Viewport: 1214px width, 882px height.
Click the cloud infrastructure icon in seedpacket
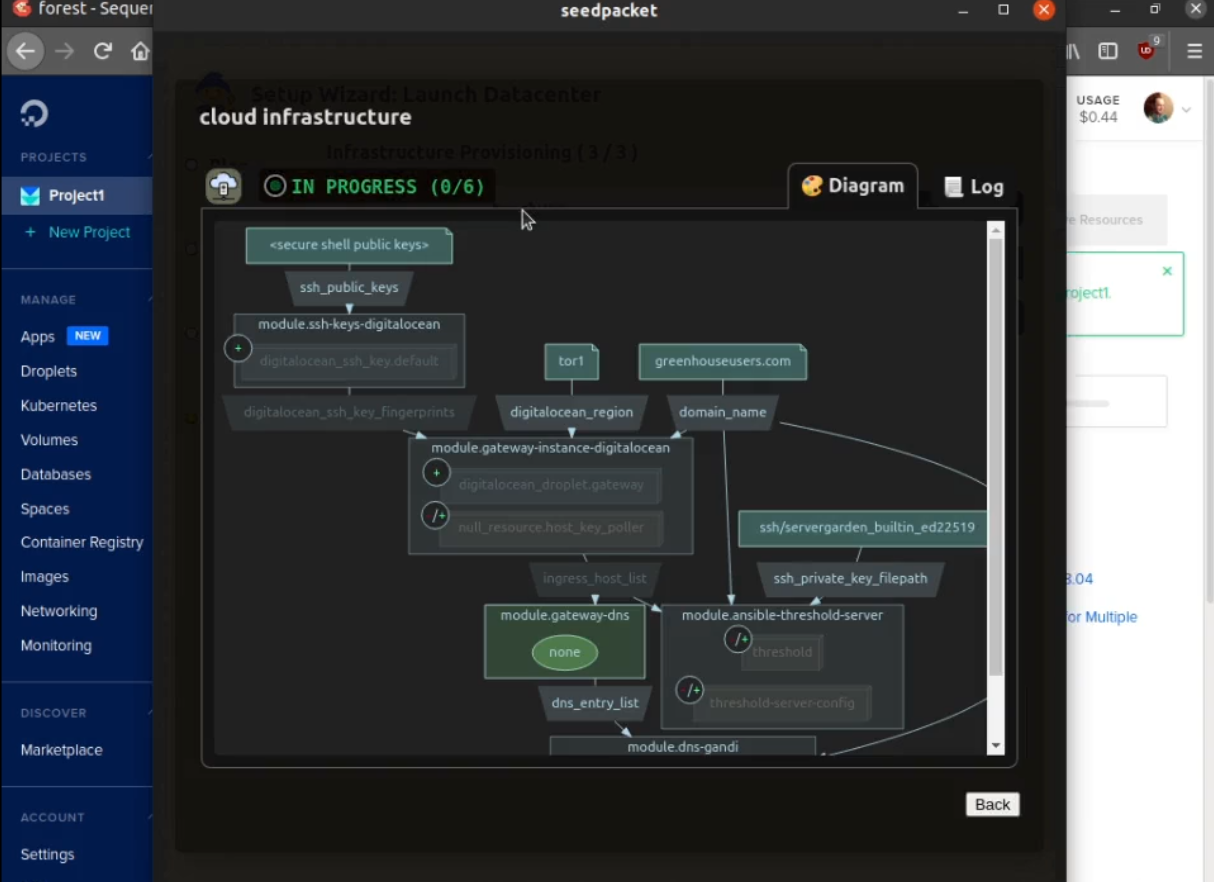click(x=224, y=186)
